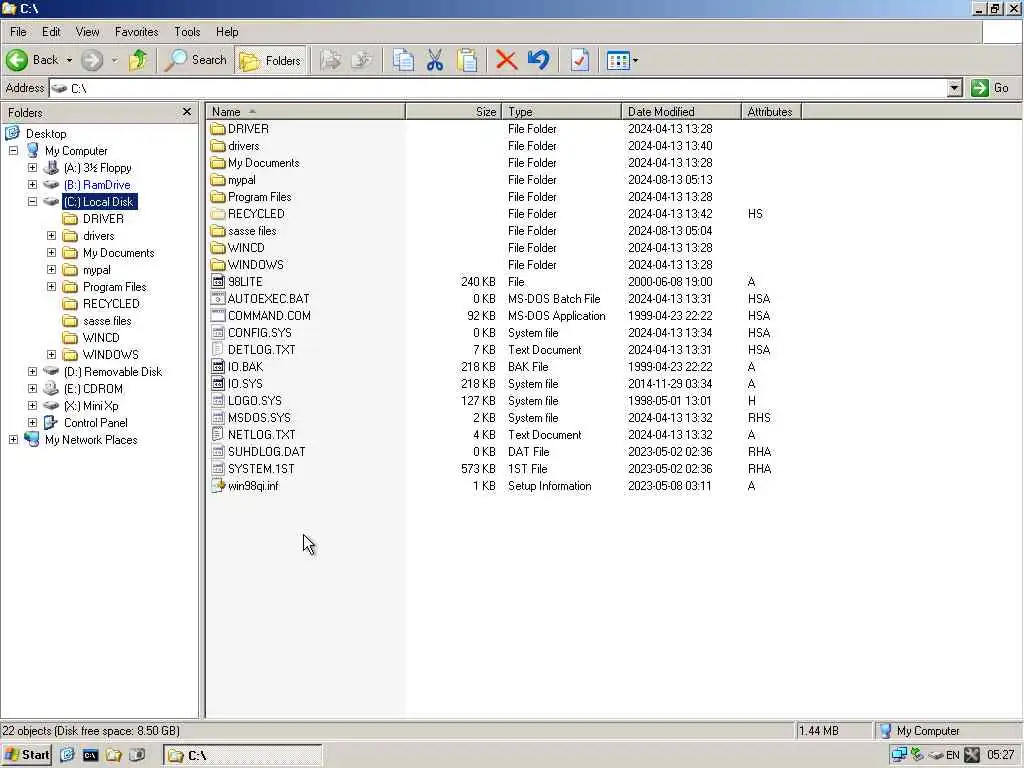Screen dimensions: 1024x768
Task: Collapse the (C:) Local Disk node
Action: point(32,202)
